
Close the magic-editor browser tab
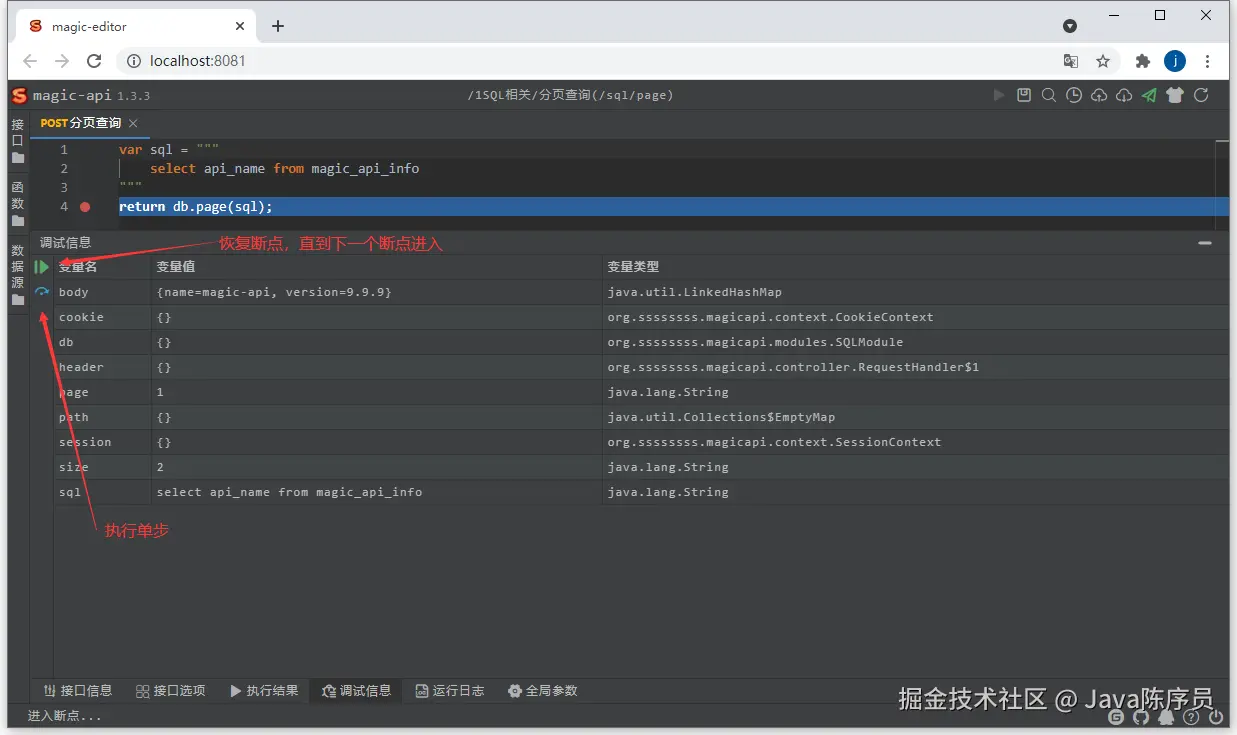241,27
